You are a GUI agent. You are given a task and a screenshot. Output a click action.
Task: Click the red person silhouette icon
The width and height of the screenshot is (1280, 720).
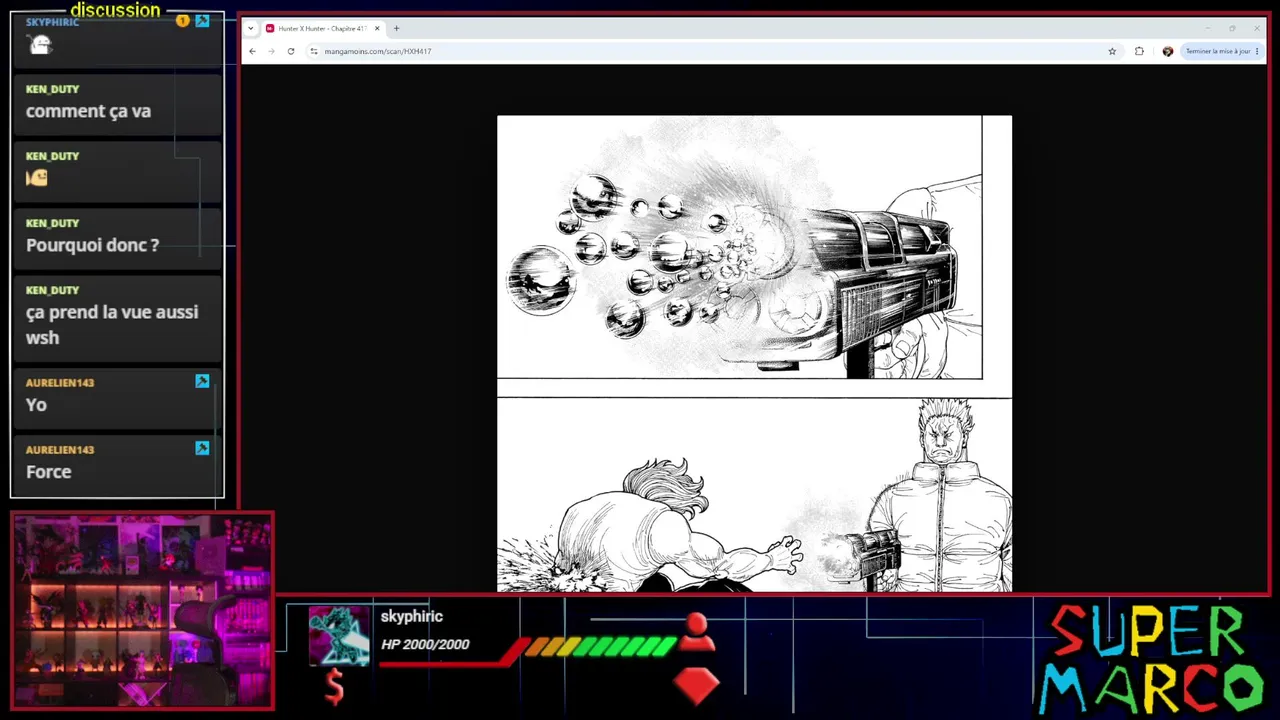tap(696, 632)
